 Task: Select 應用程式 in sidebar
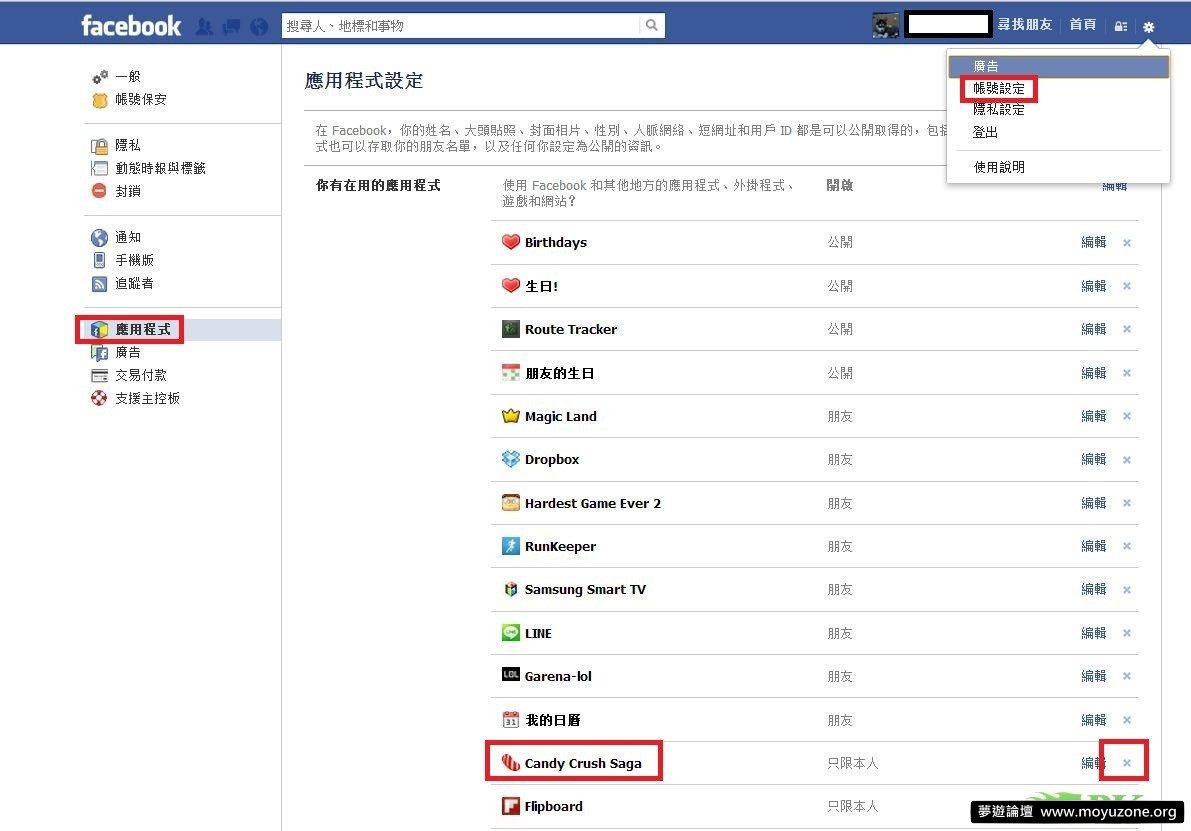pyautogui.click(x=143, y=330)
